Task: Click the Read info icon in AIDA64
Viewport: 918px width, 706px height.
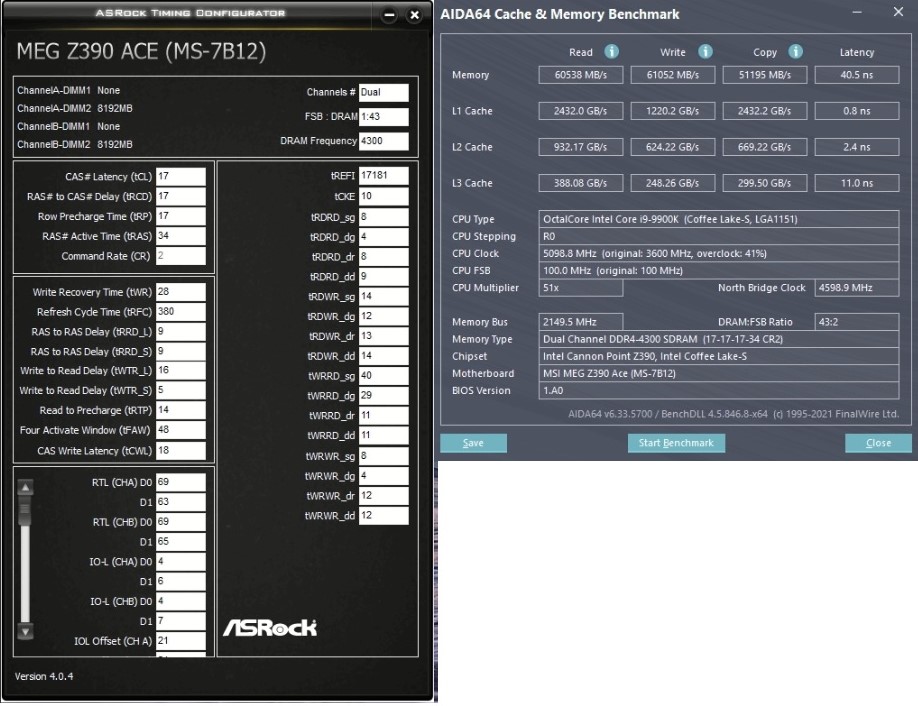Action: (612, 52)
